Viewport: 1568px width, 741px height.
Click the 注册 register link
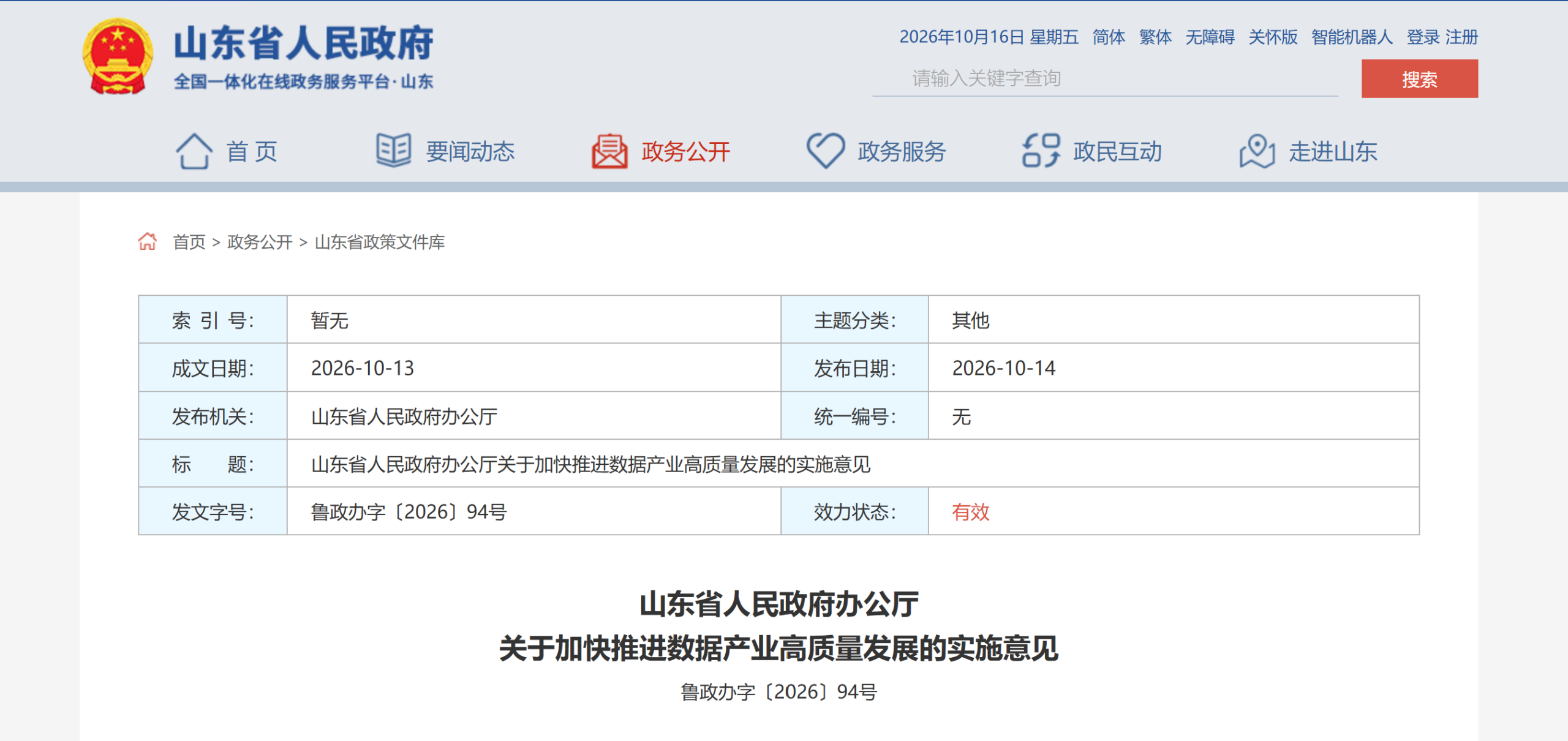pos(1461,37)
